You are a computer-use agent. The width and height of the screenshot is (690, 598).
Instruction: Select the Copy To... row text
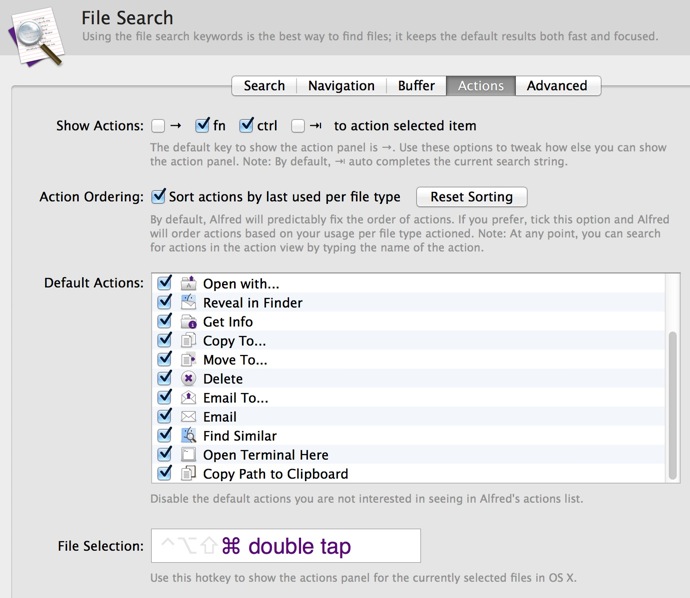pyautogui.click(x=235, y=341)
